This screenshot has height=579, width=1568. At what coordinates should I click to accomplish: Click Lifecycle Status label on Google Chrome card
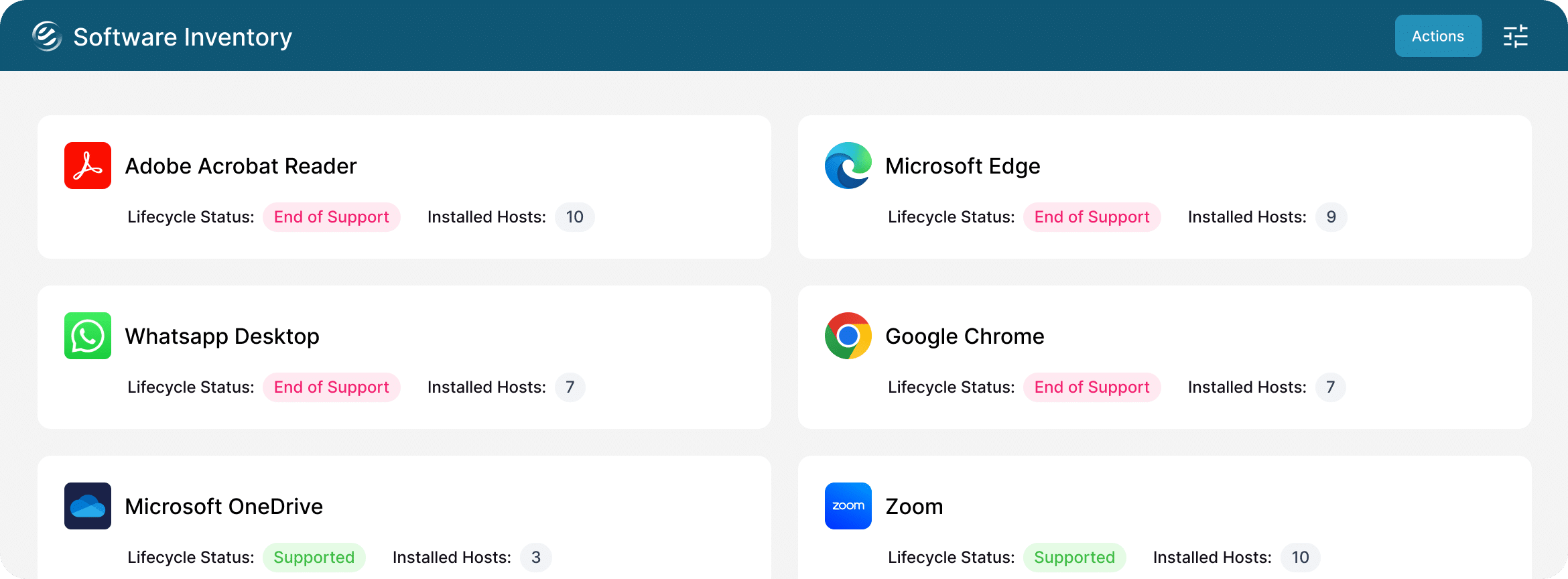[952, 387]
